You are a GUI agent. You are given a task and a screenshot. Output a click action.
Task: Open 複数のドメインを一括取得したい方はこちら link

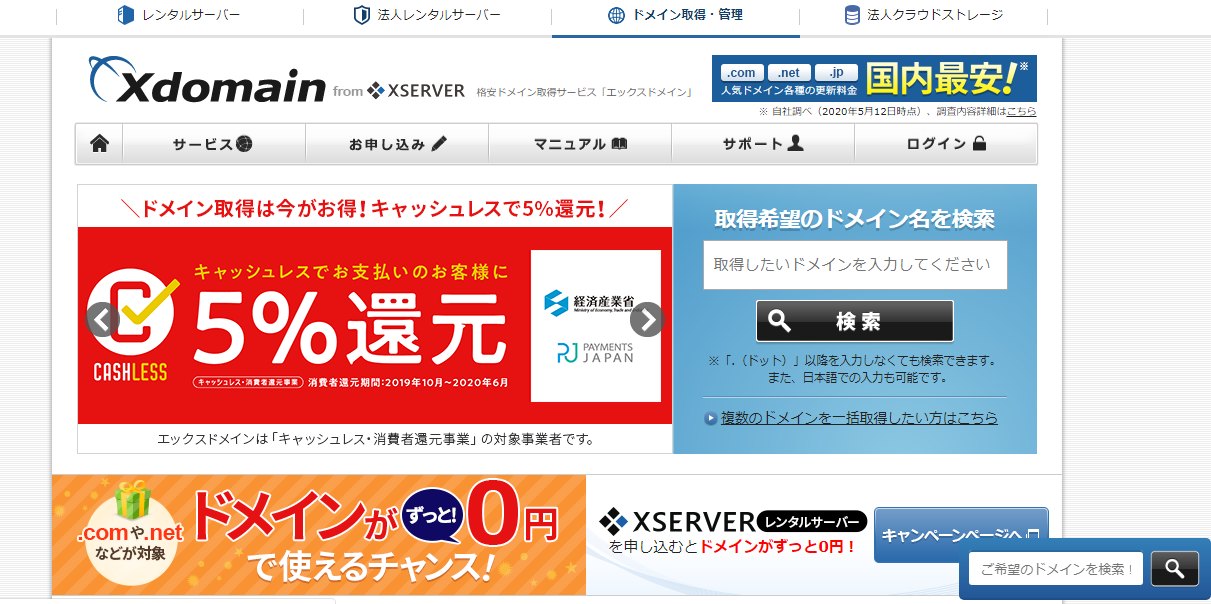pos(859,418)
